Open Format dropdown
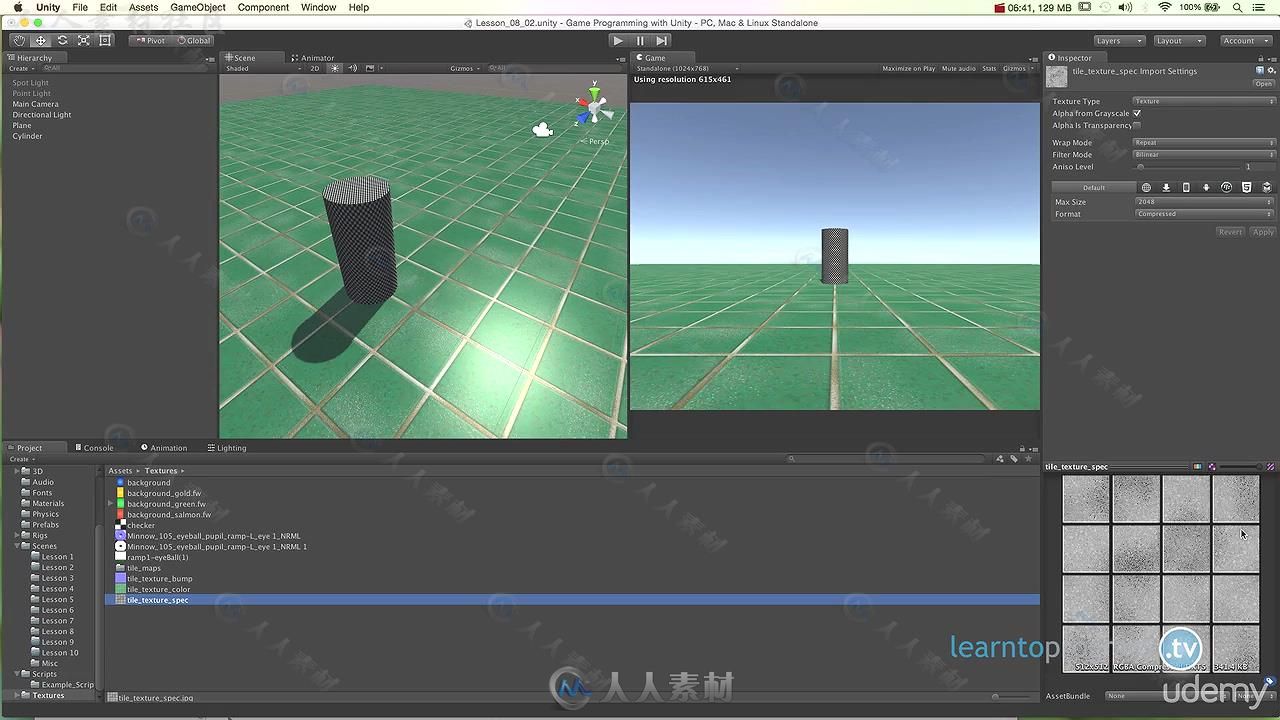Screen dimensions: 1280x720 (1205, 214)
